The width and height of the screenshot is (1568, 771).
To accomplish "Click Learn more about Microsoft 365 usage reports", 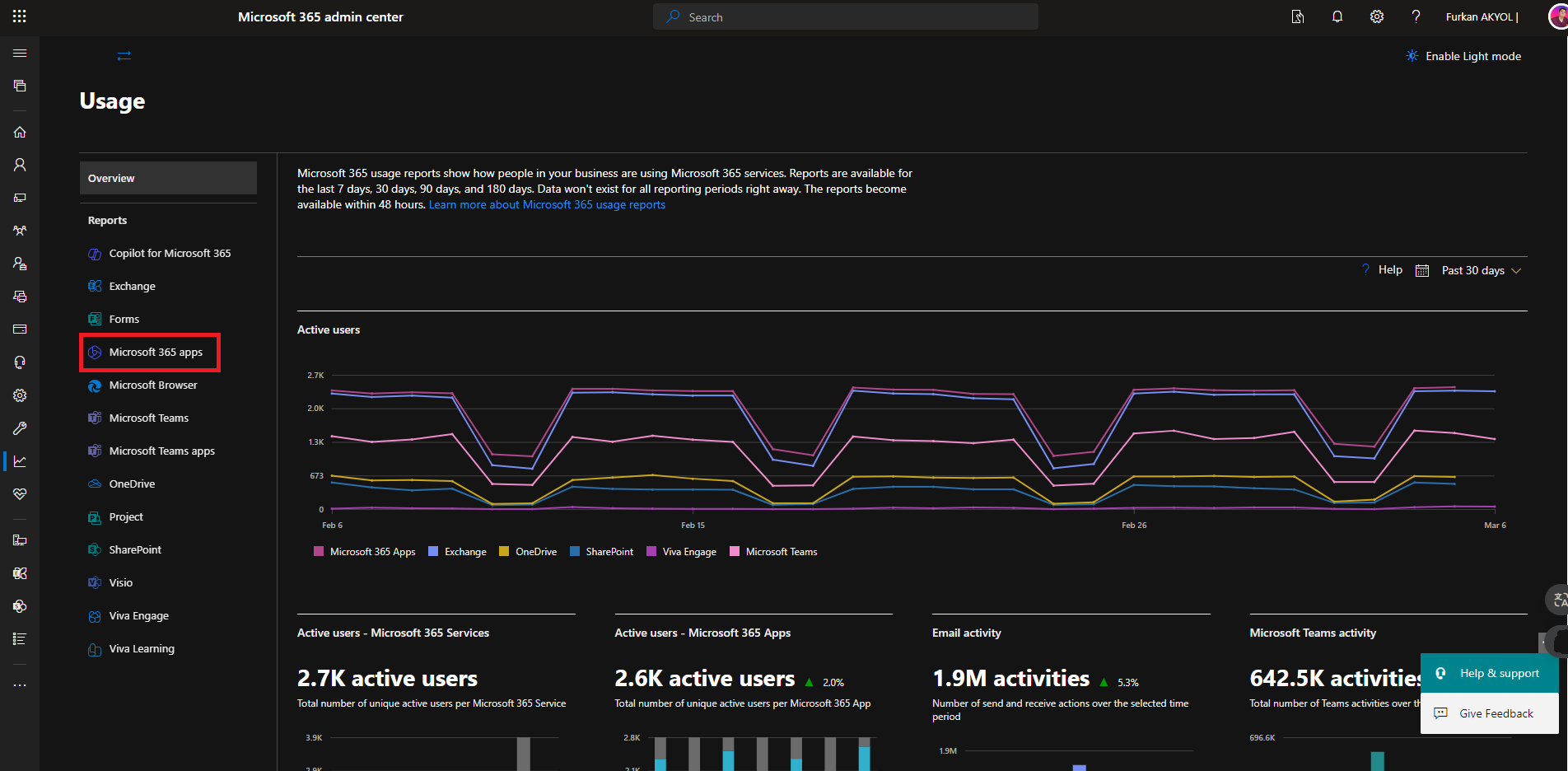I will 547,205.
